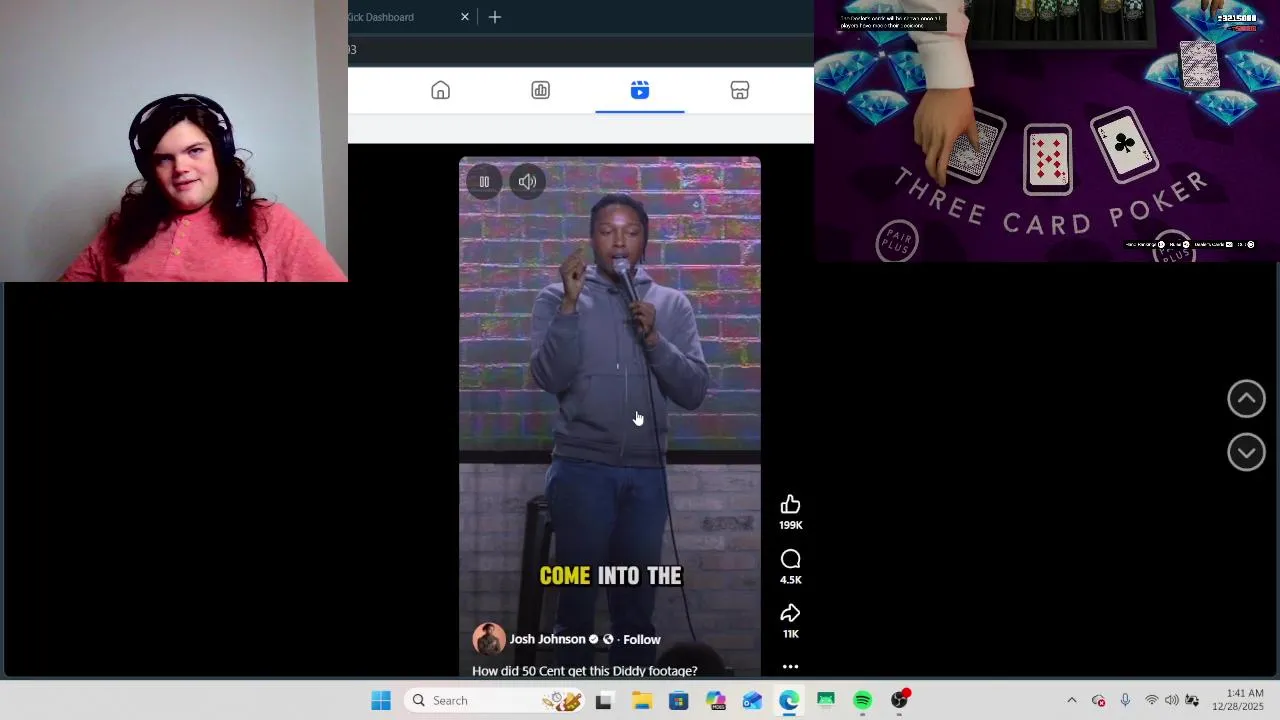1280x720 pixels.
Task: Open the dashboard chart tab icon
Action: 540,91
